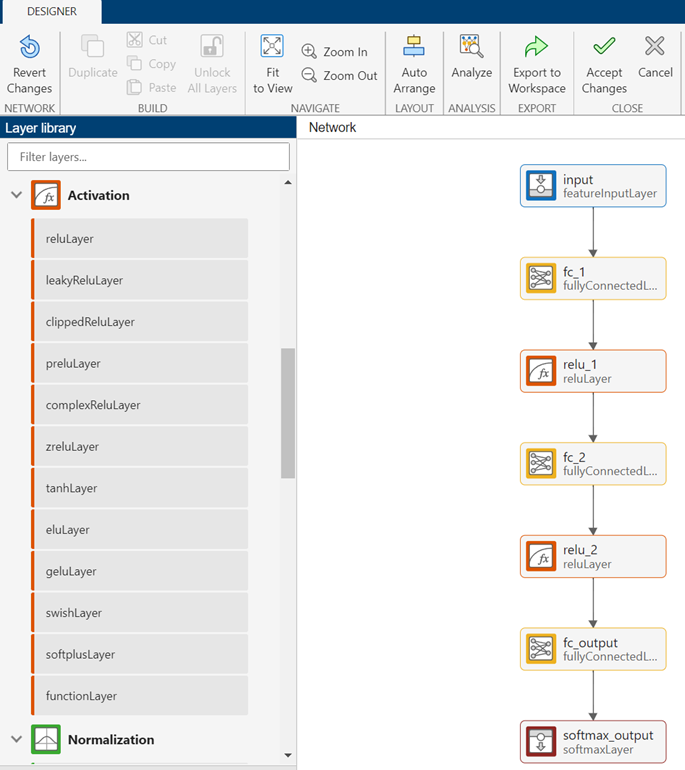Click the Zoom Out magnifier icon
Viewport: 685px width, 770px height.
click(309, 75)
